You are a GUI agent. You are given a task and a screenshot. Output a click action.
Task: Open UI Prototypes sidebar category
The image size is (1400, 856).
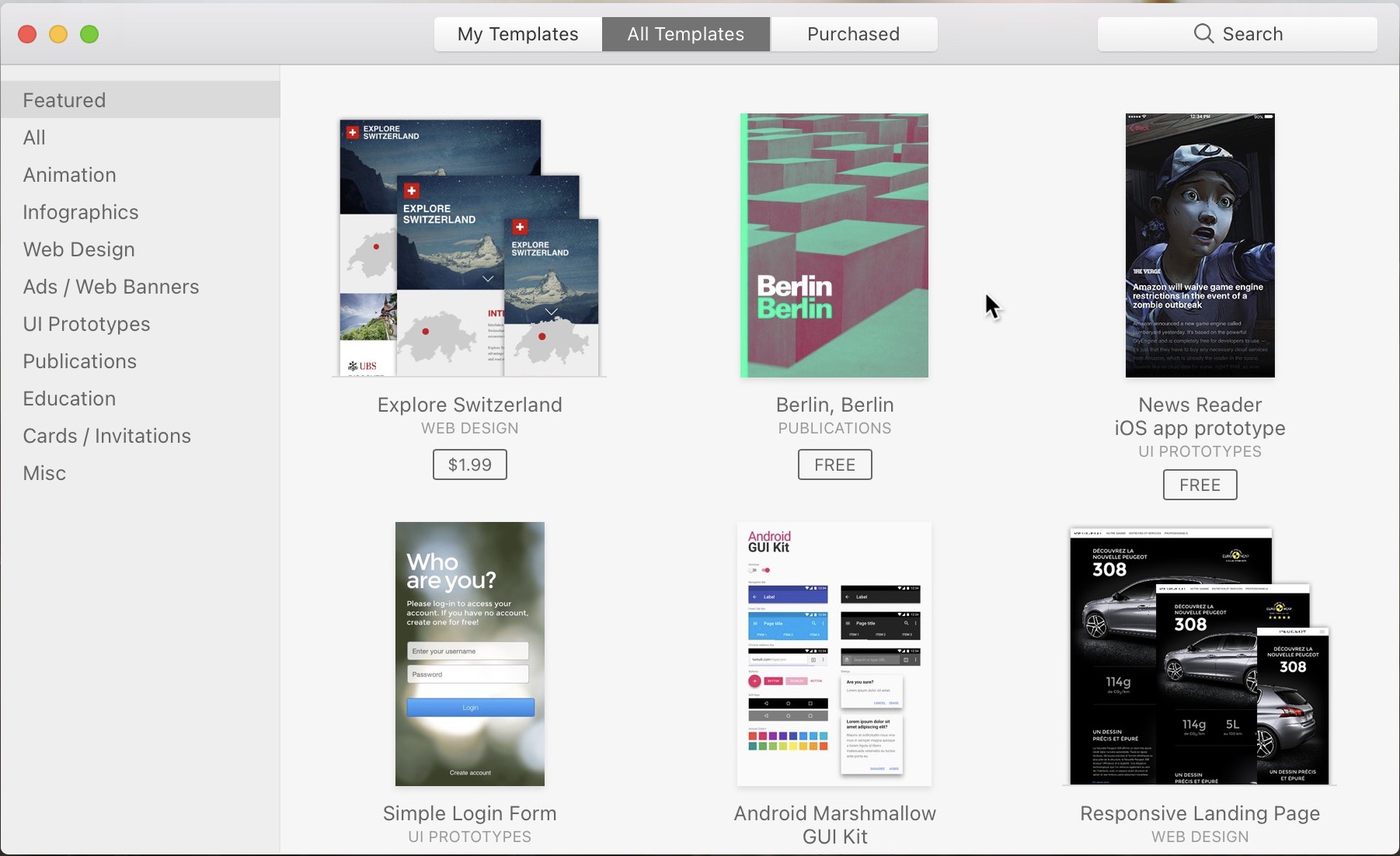(141, 324)
